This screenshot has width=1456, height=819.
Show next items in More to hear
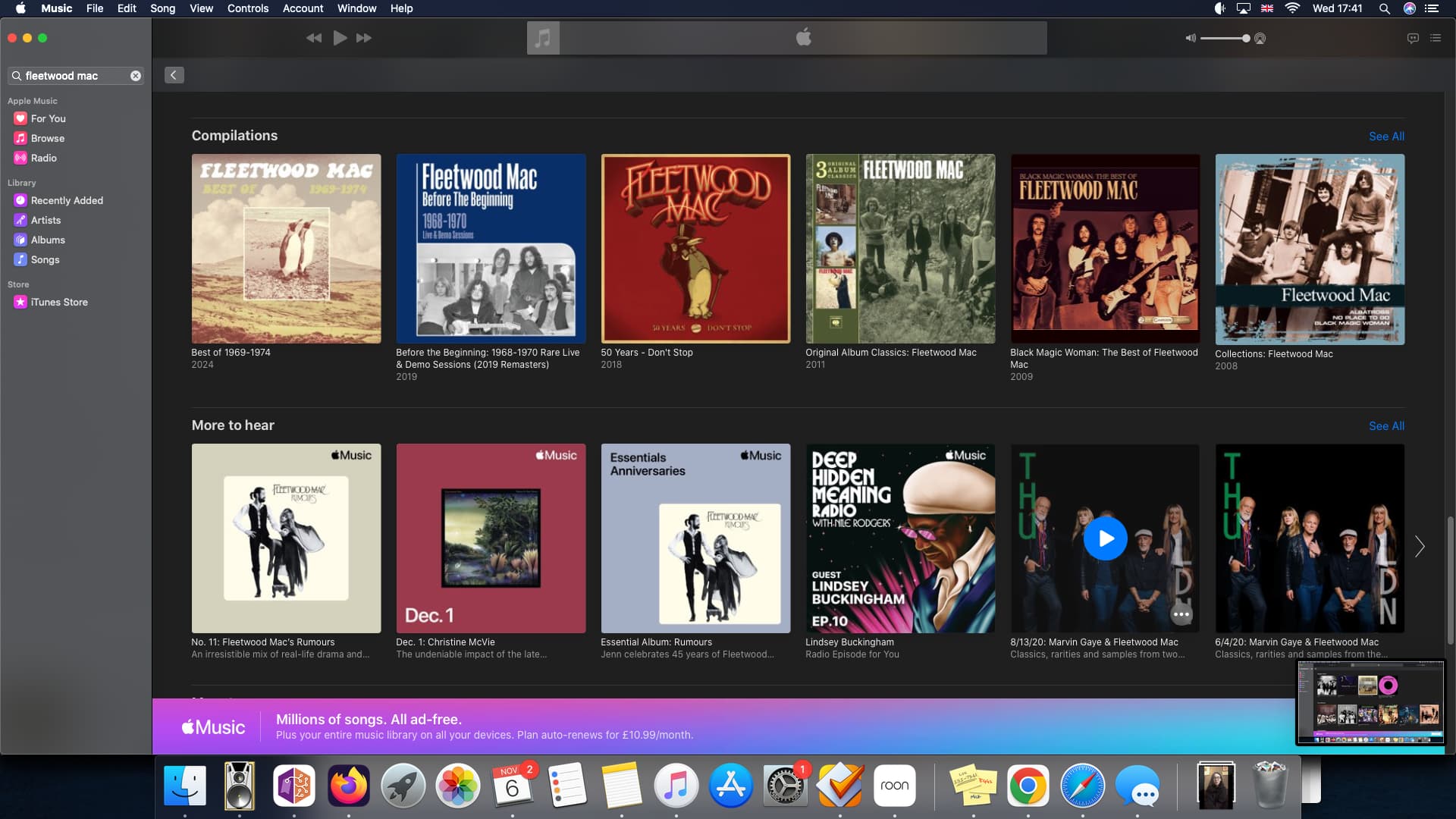(x=1420, y=546)
